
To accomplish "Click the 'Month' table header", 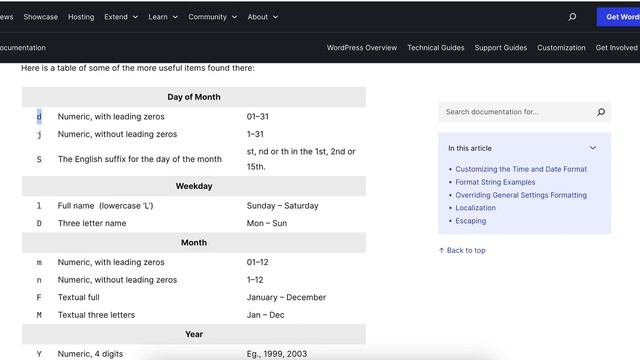I will pos(194,242).
